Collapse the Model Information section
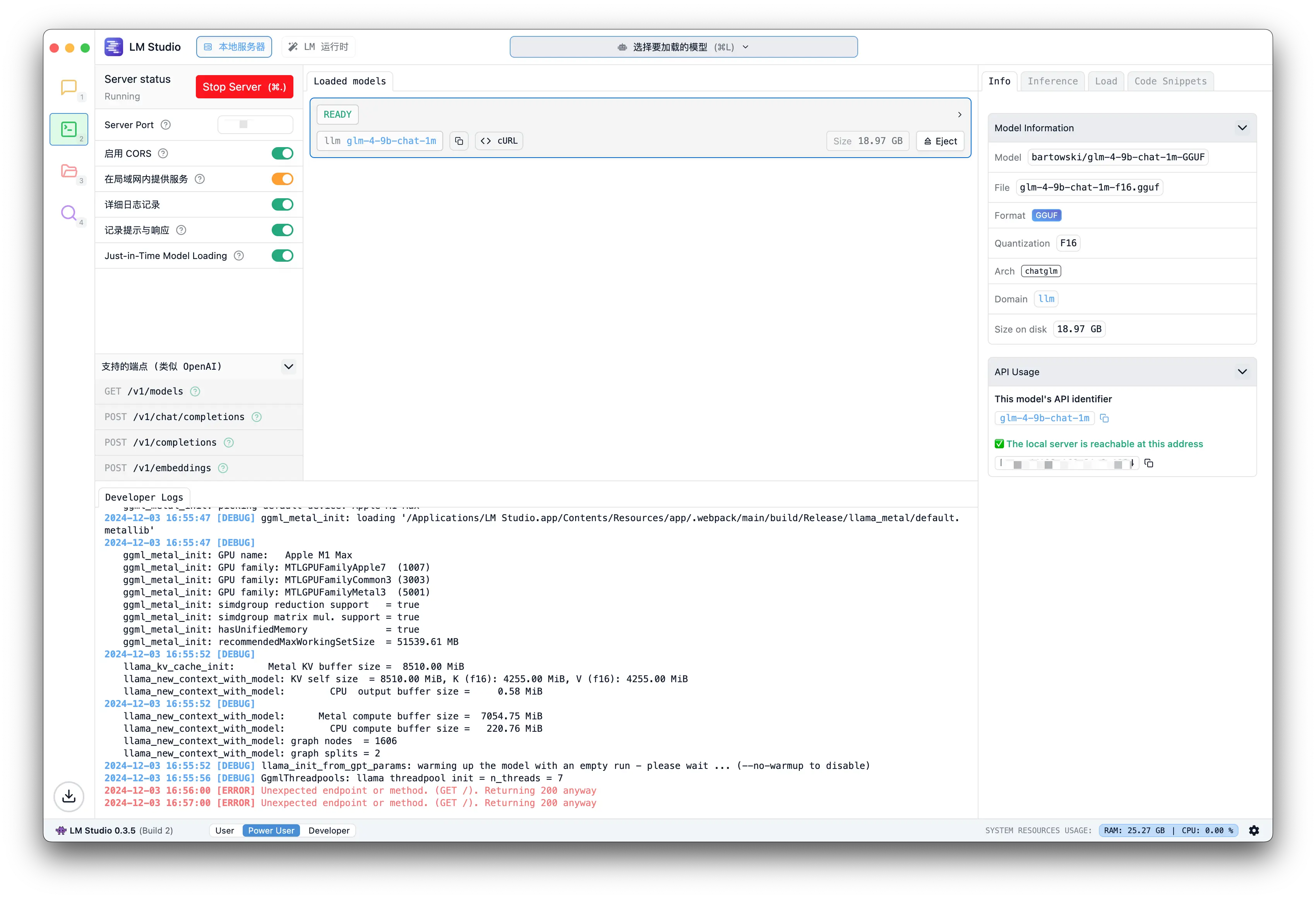This screenshot has width=1316, height=899. [1242, 128]
